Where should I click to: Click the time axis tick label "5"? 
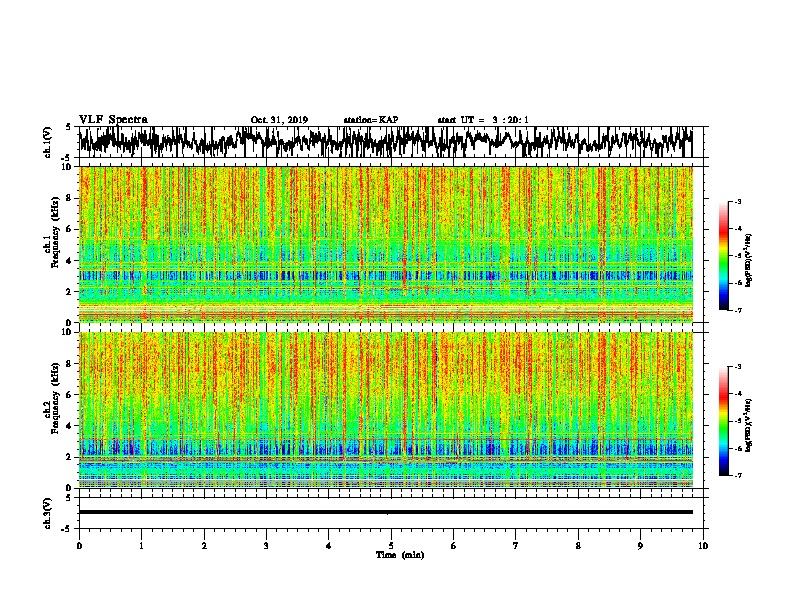tap(391, 546)
